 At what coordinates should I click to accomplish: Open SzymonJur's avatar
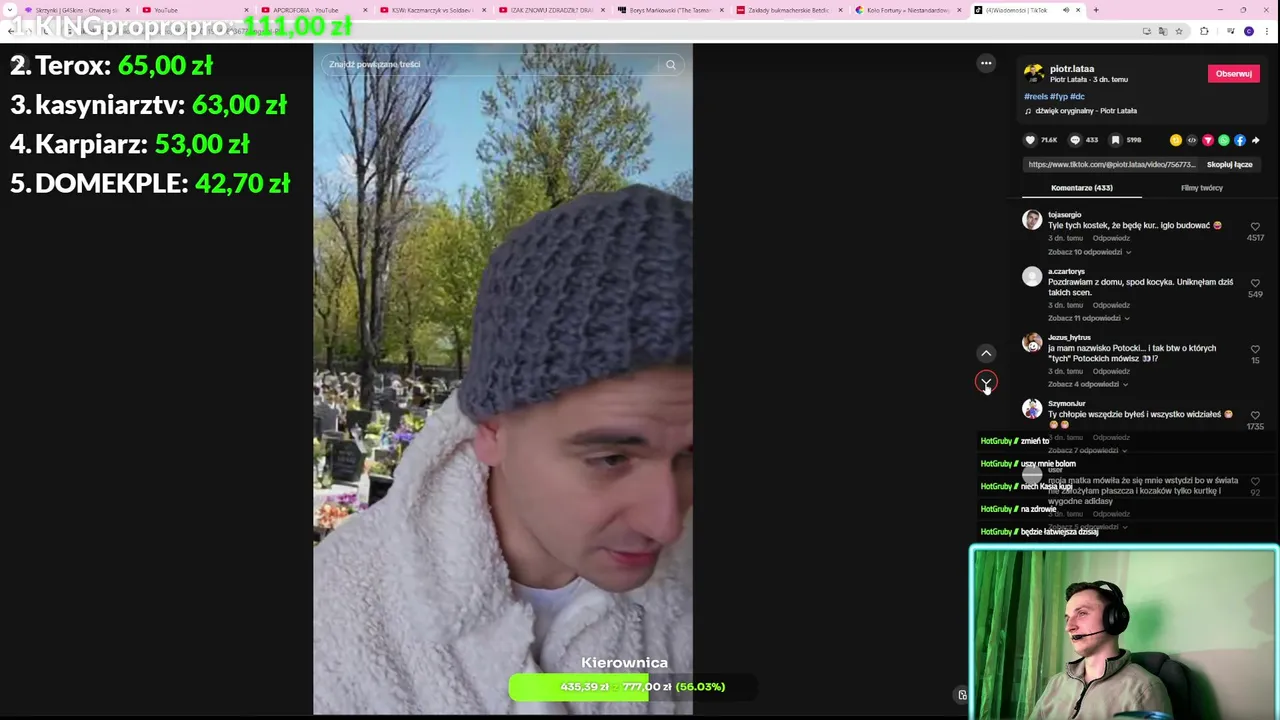coord(1032,409)
